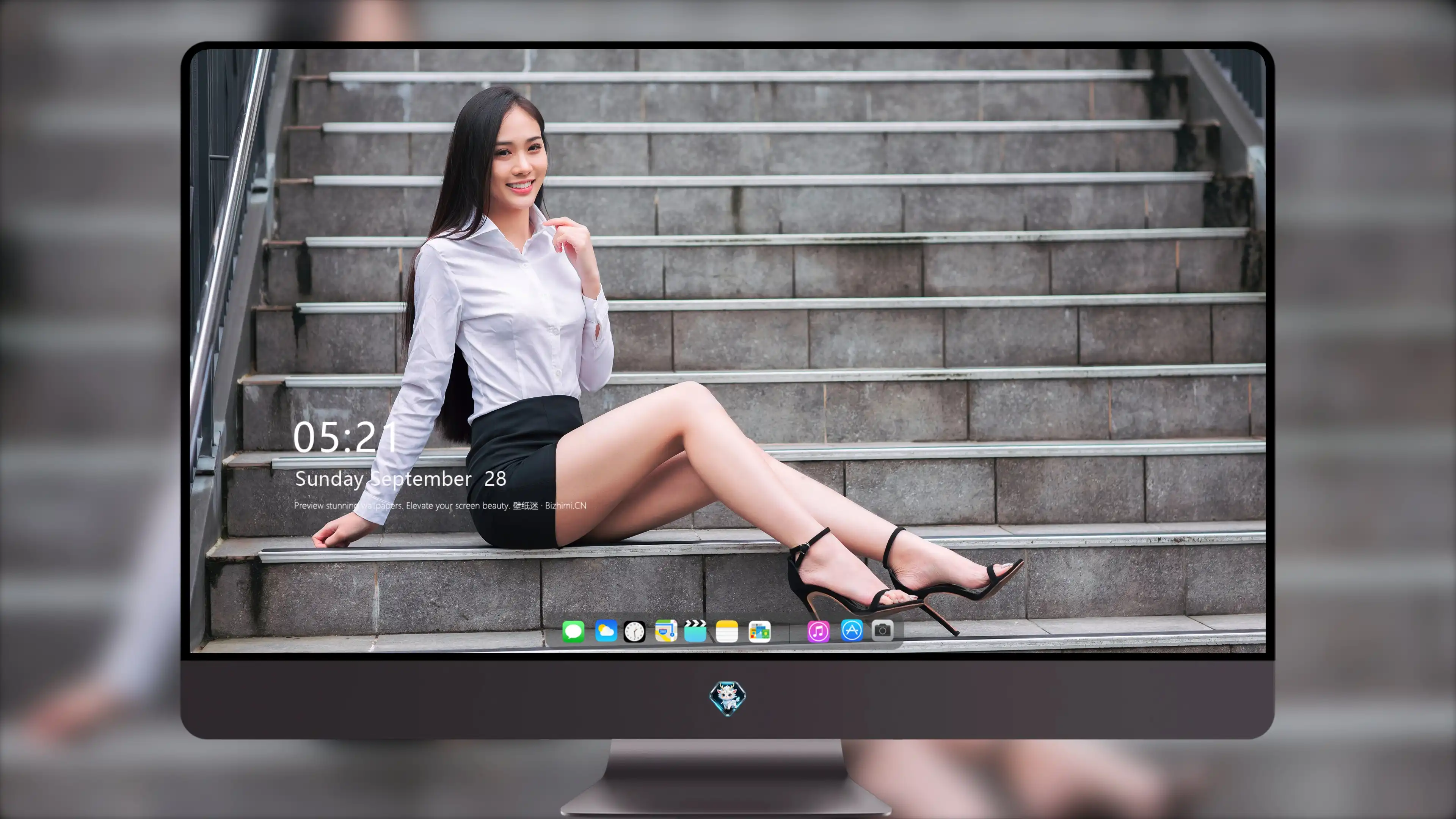Open the Weather app in the dock
The width and height of the screenshot is (1456, 819).
tap(606, 631)
